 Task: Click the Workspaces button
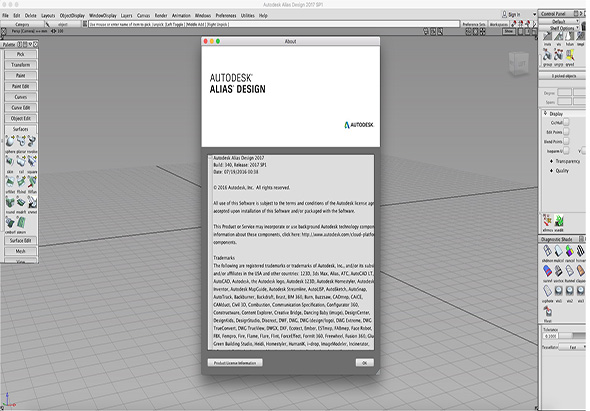pos(499,24)
